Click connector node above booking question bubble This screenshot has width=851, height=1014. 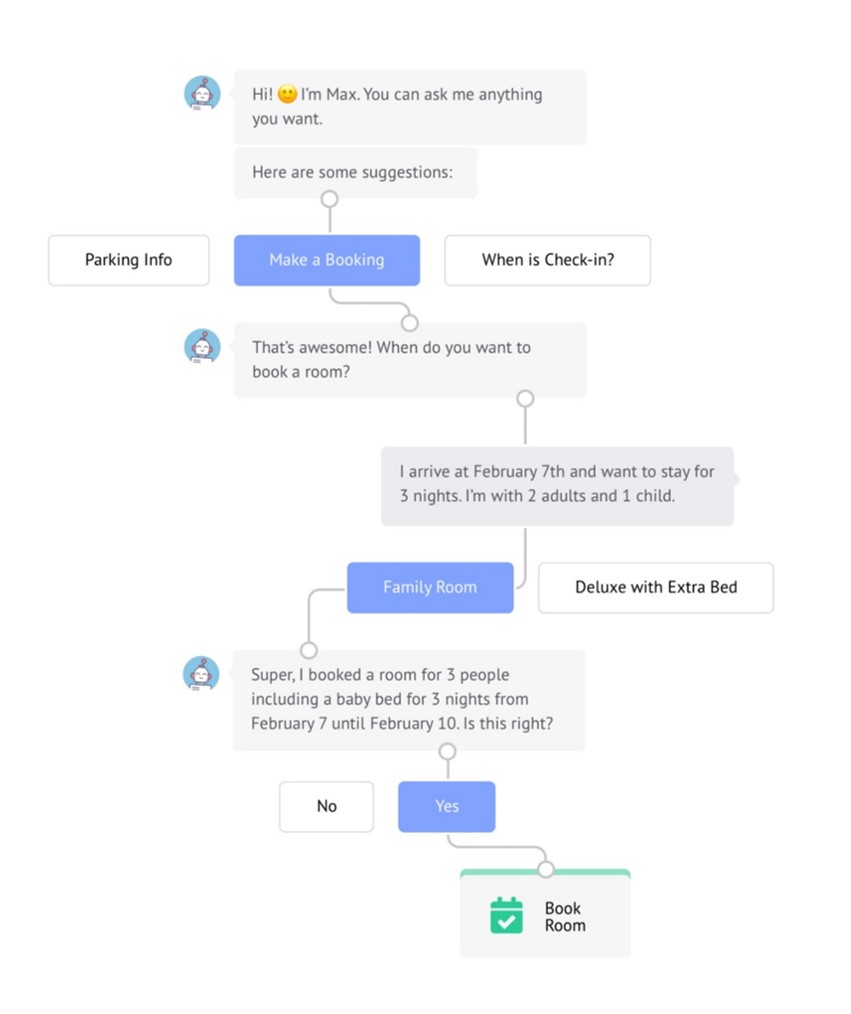[x=409, y=322]
